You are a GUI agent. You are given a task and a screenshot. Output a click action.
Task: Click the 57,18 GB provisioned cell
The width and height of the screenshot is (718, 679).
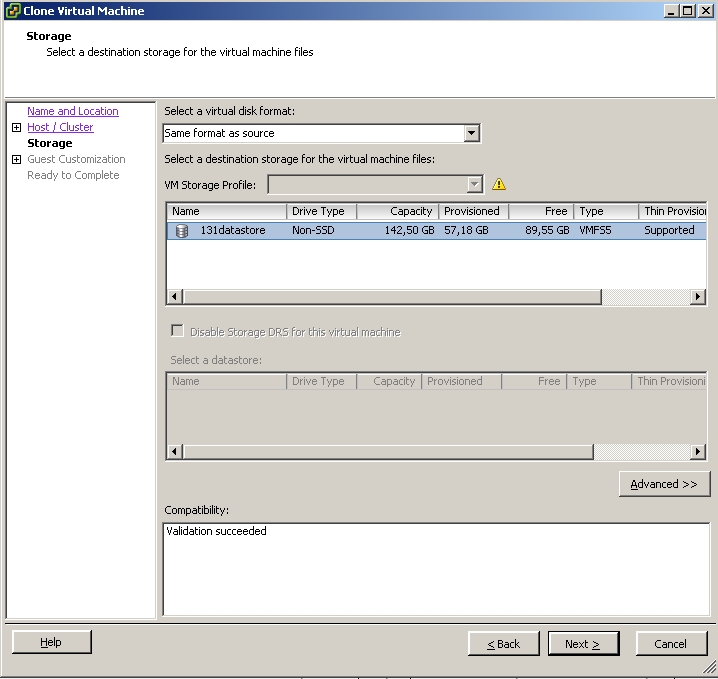[466, 230]
